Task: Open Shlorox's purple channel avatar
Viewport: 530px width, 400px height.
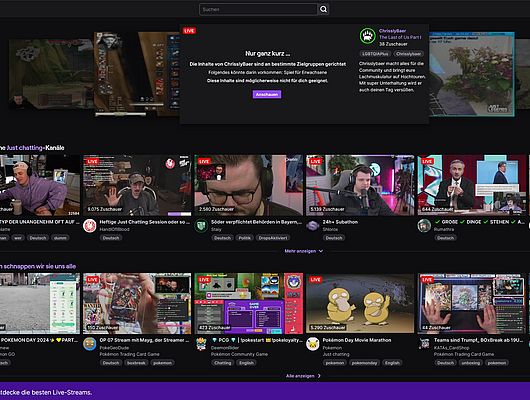Action: click(x=313, y=226)
